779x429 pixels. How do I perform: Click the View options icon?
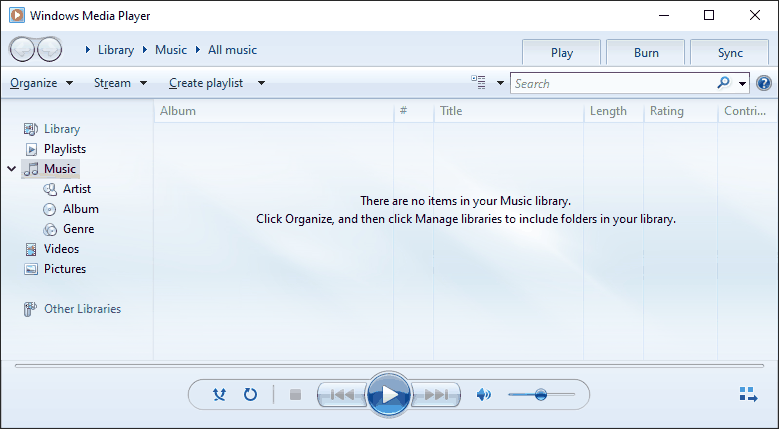479,82
